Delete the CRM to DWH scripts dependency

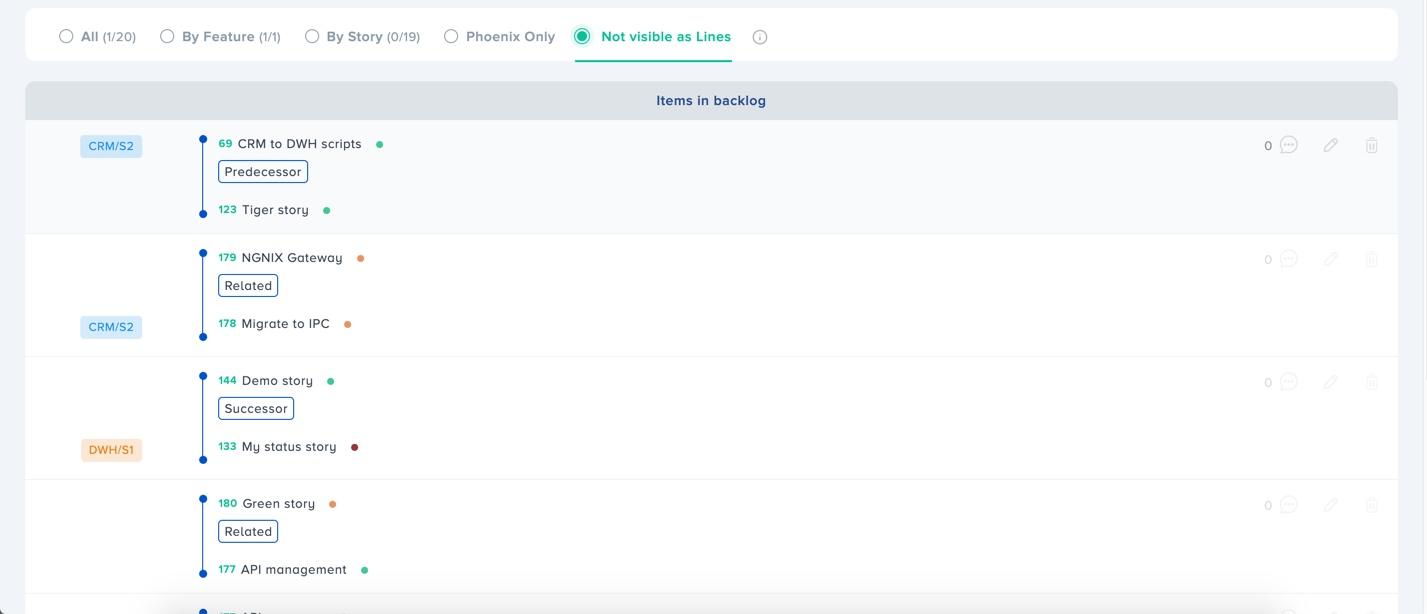(x=1371, y=145)
